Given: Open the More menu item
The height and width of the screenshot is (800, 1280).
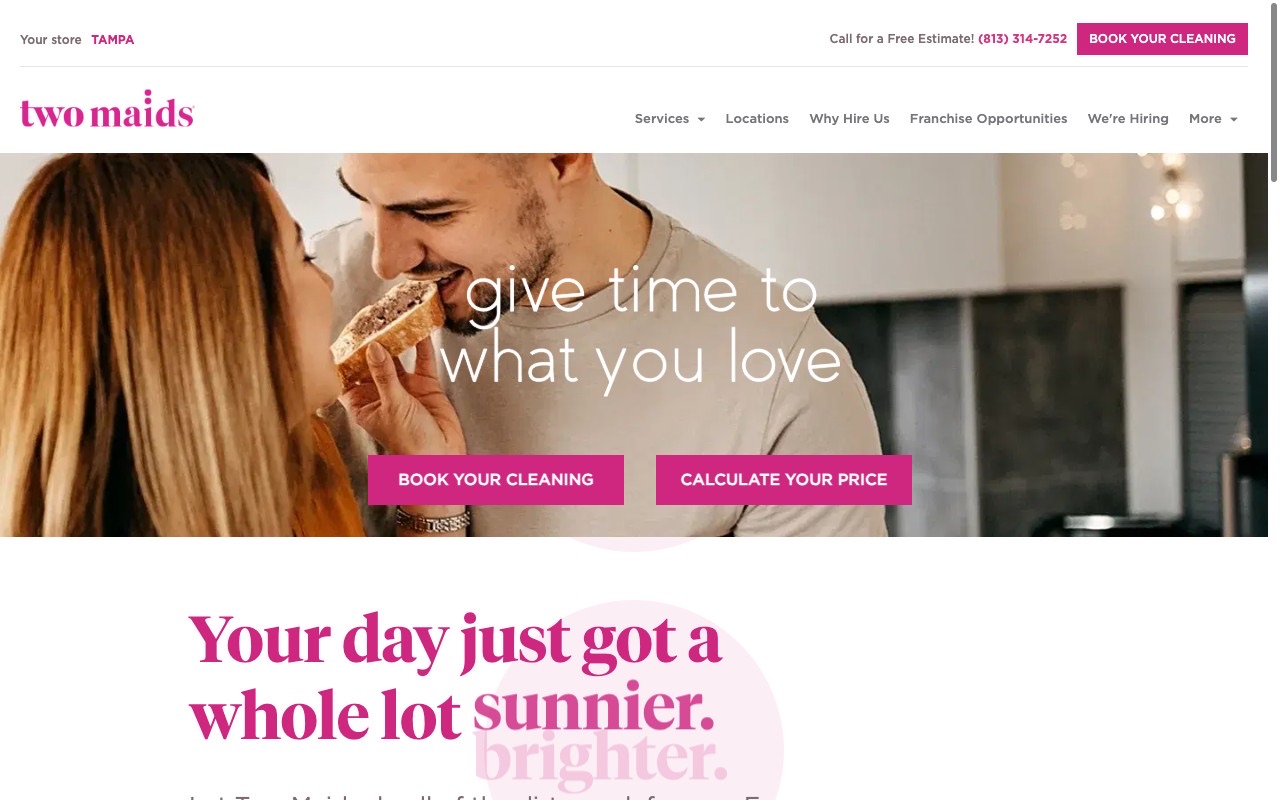Looking at the screenshot, I should pyautogui.click(x=1205, y=118).
